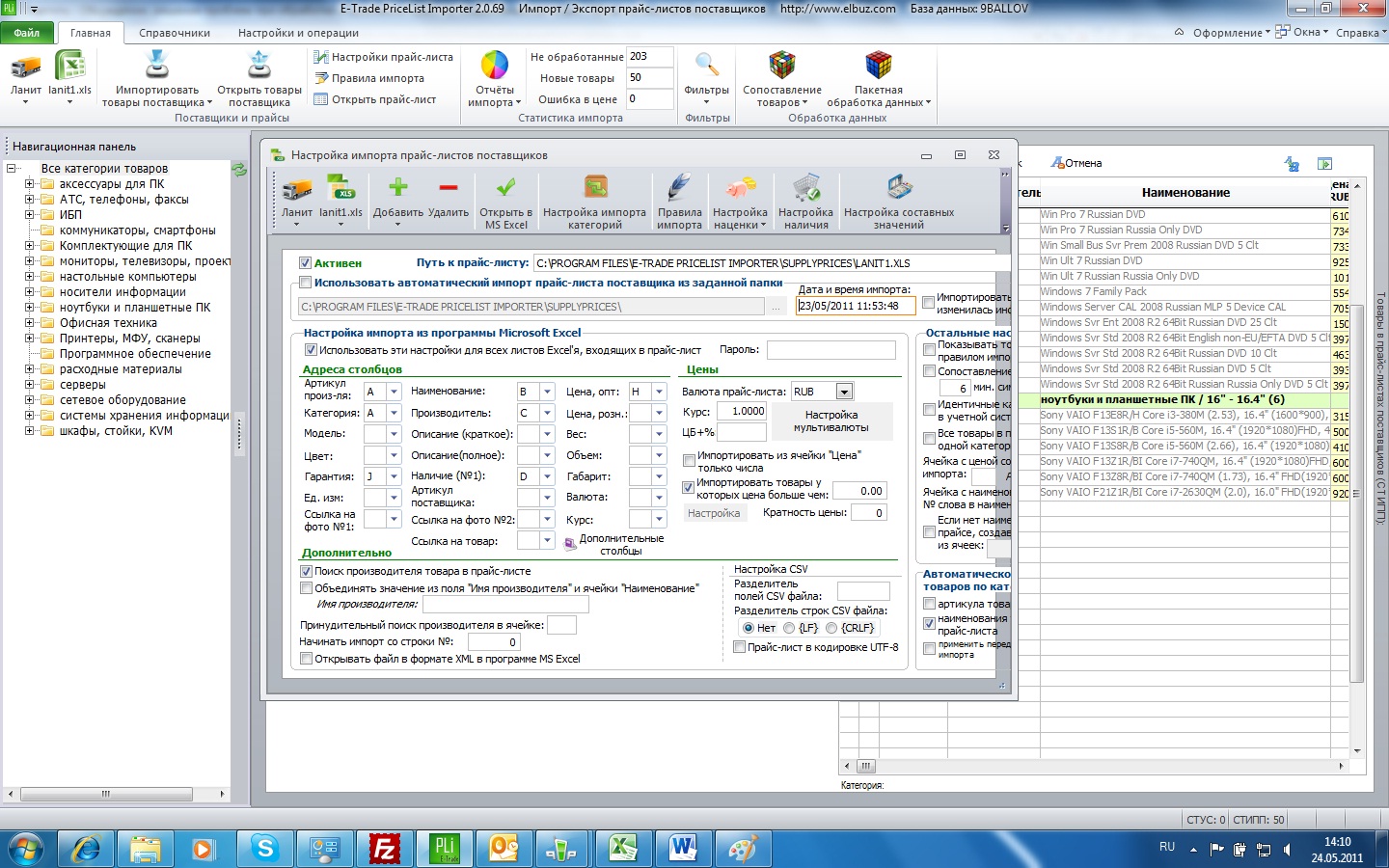Click the Ланит truck icon in the dialog toolbar
The width and height of the screenshot is (1389, 868).
(x=297, y=189)
